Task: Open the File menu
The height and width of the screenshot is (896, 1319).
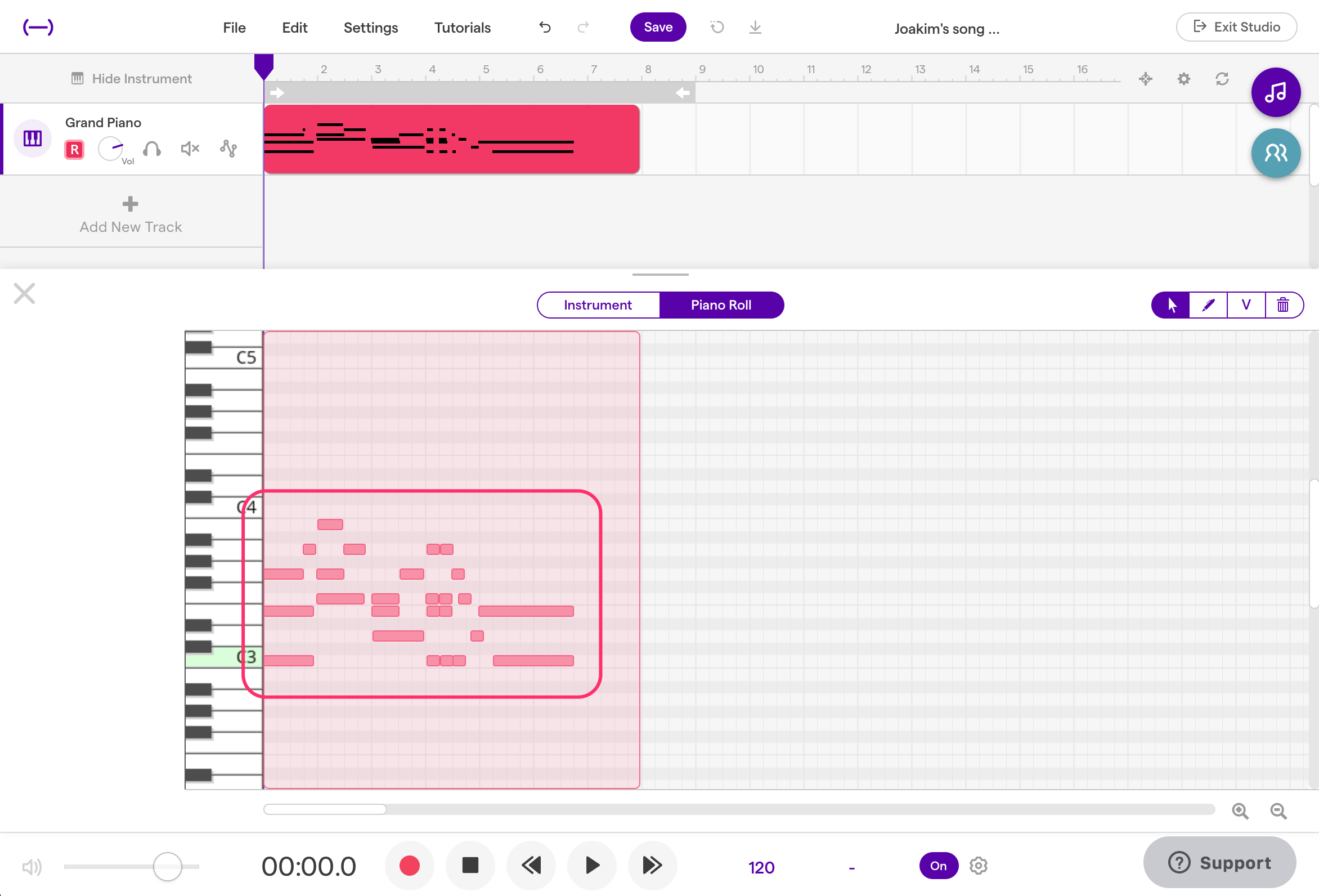Action: pos(234,27)
